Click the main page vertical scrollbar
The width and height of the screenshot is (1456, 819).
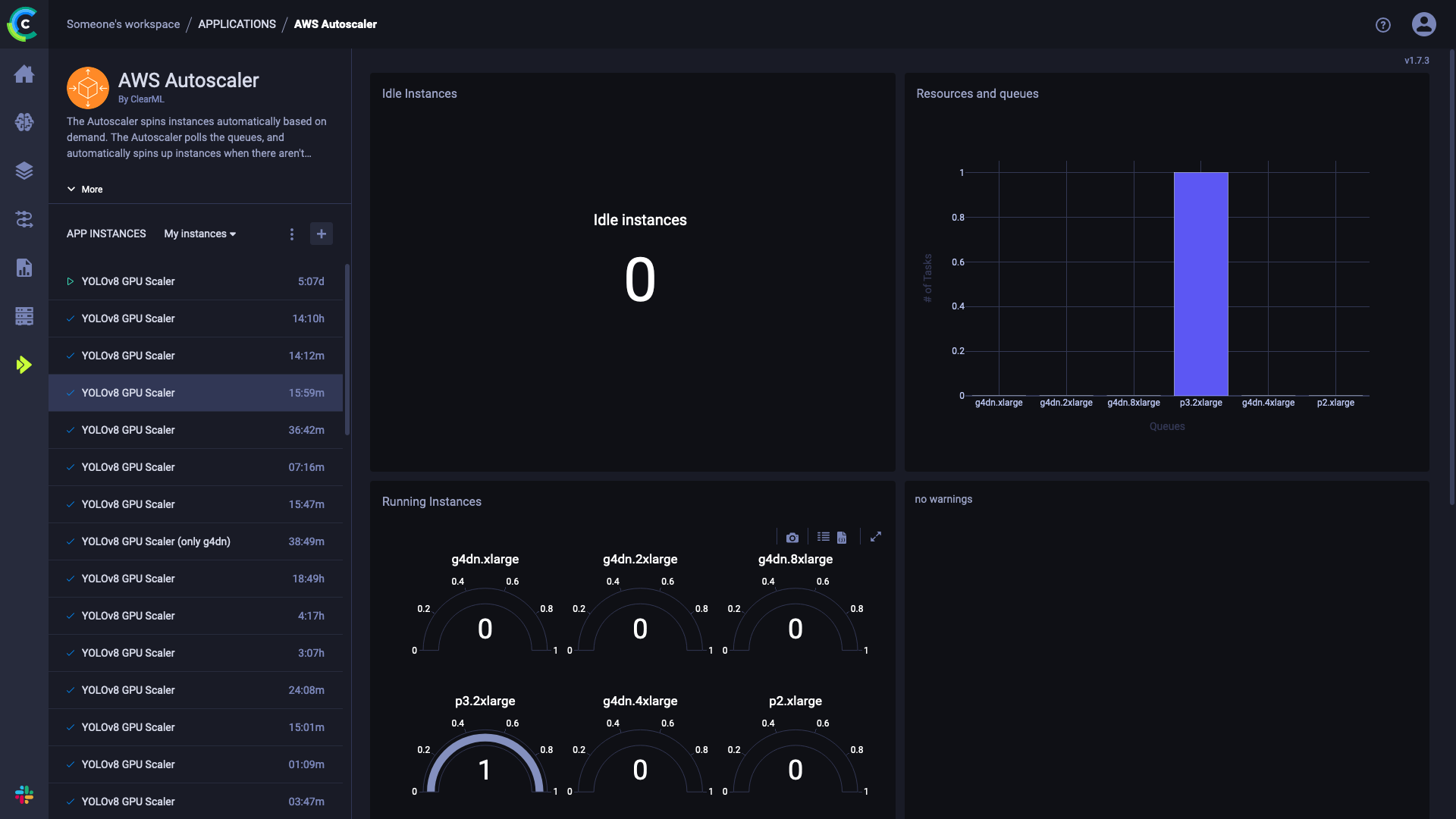pyautogui.click(x=1452, y=277)
